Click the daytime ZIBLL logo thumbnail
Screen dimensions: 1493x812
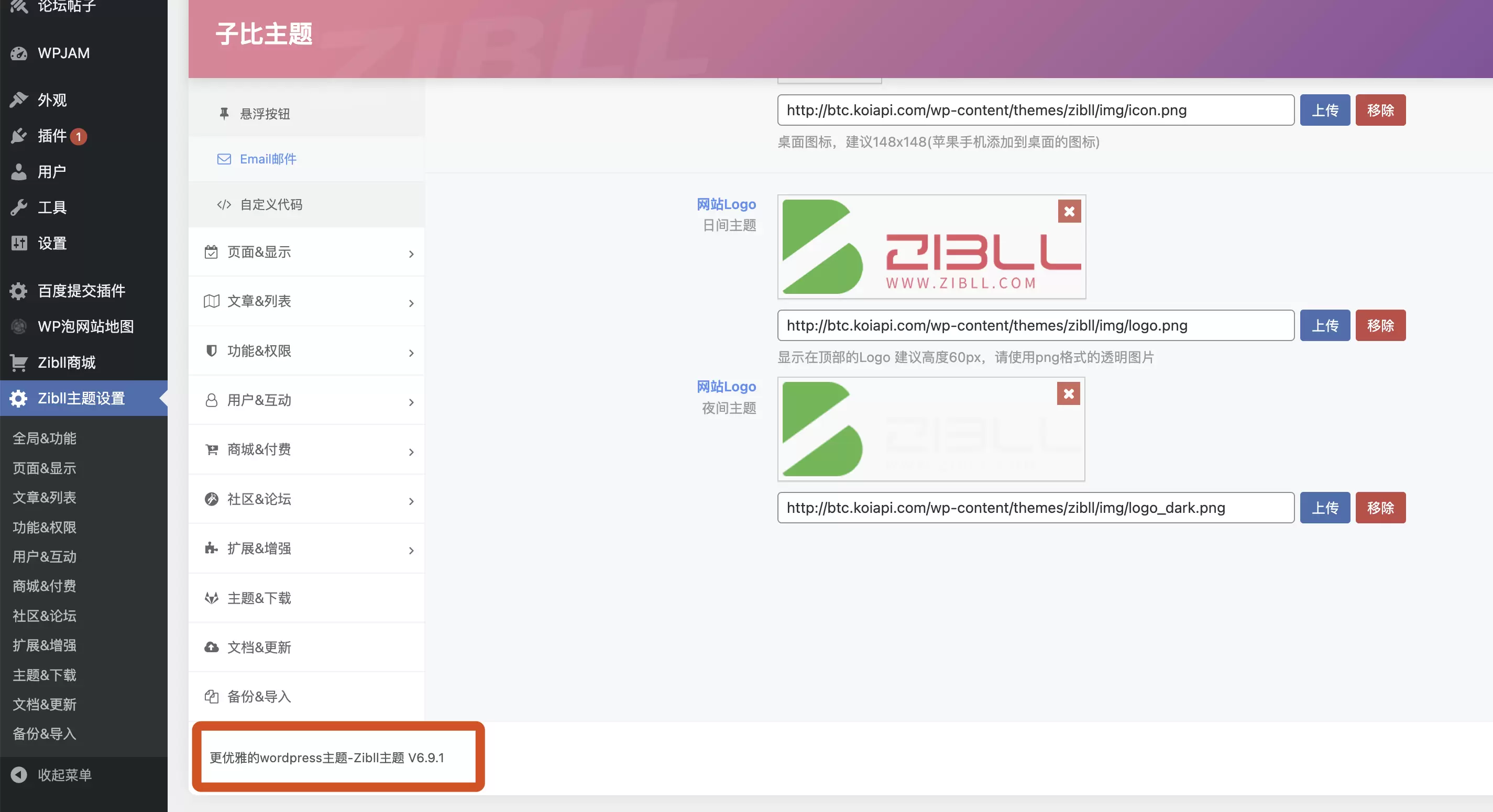tap(931, 247)
